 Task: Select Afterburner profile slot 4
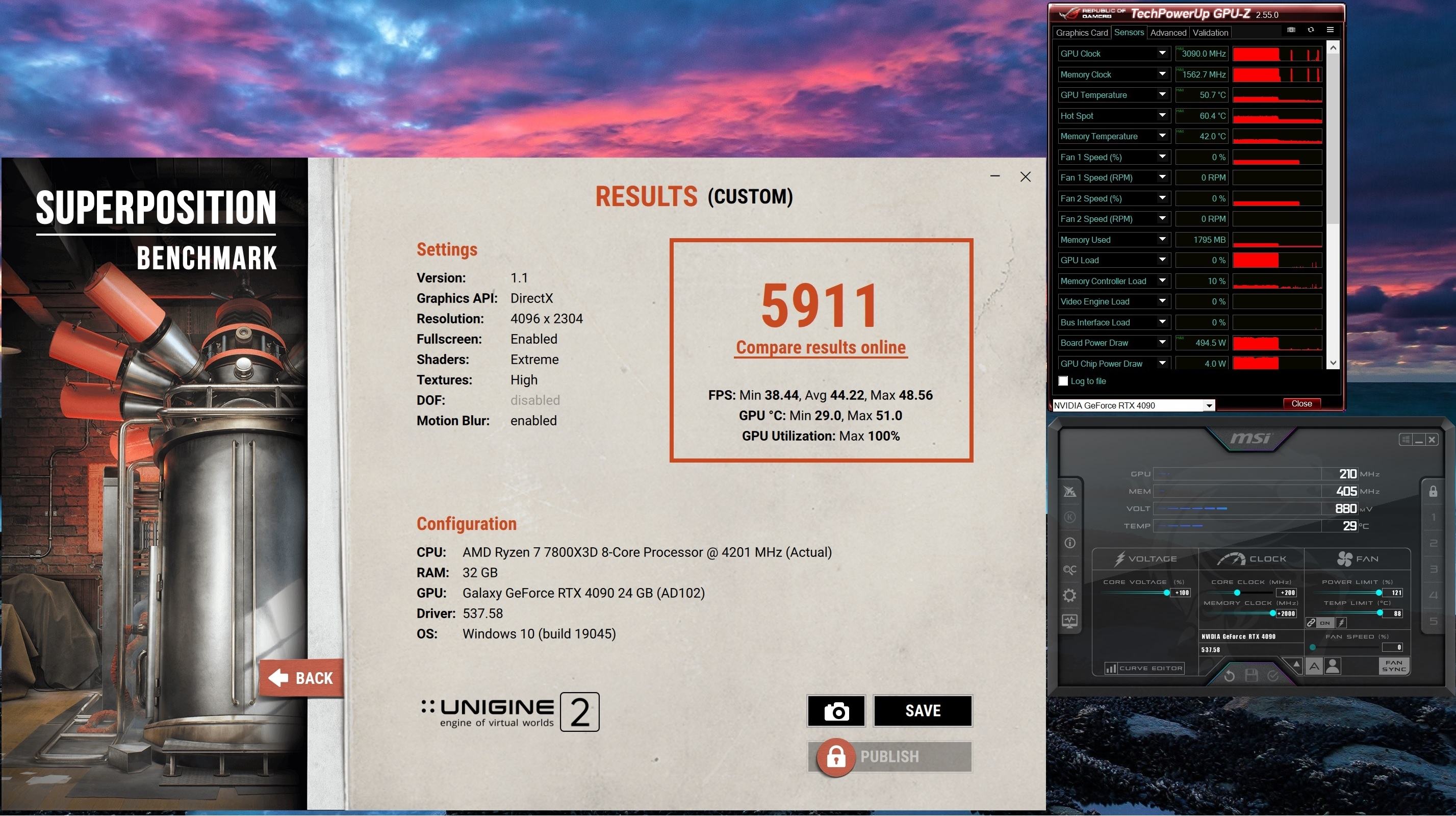[1433, 595]
